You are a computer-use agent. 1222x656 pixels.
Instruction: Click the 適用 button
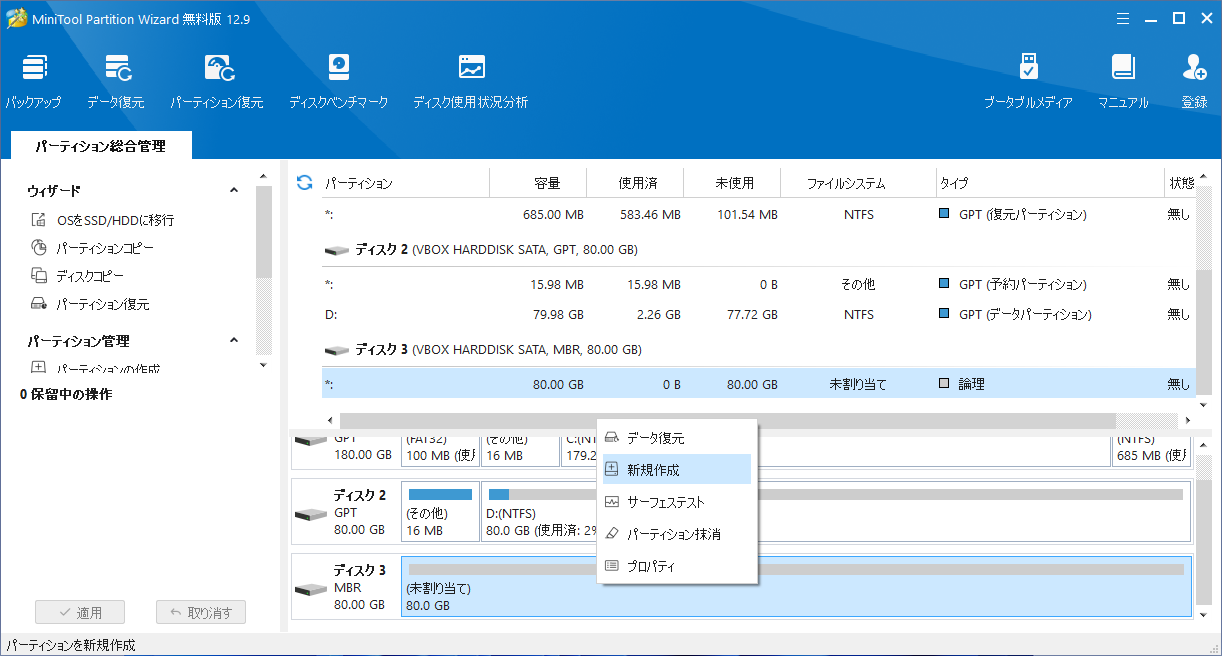click(79, 611)
